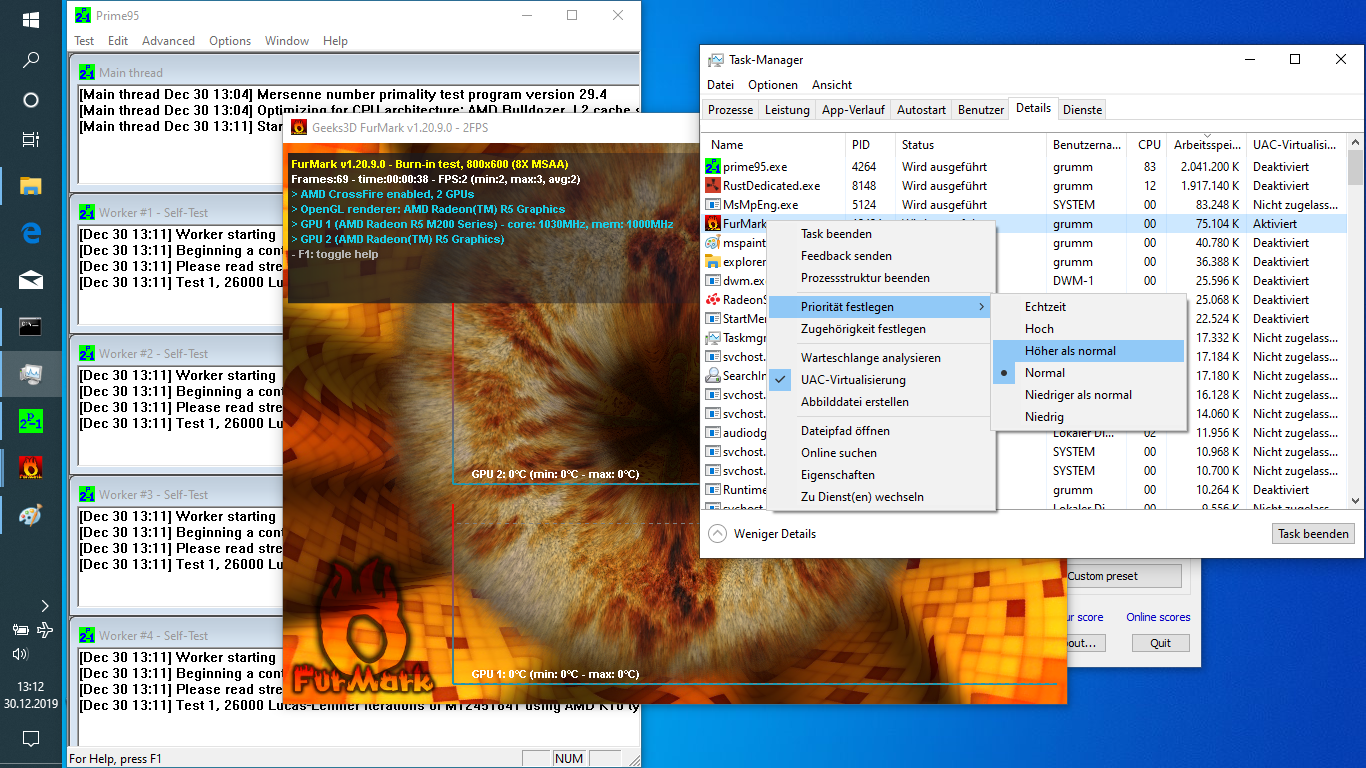Image resolution: width=1366 pixels, height=768 pixels.
Task: Click the Worker #3 window icon
Action: (87, 495)
